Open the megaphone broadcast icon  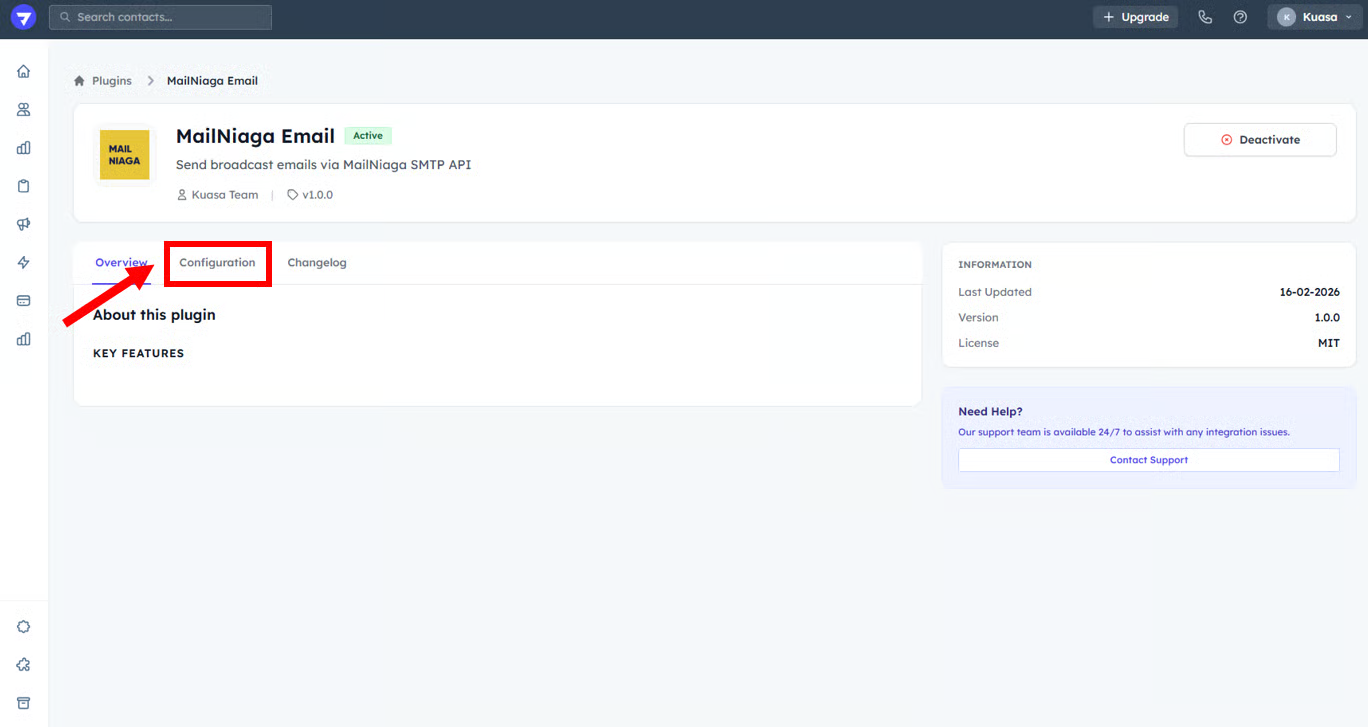coord(24,224)
